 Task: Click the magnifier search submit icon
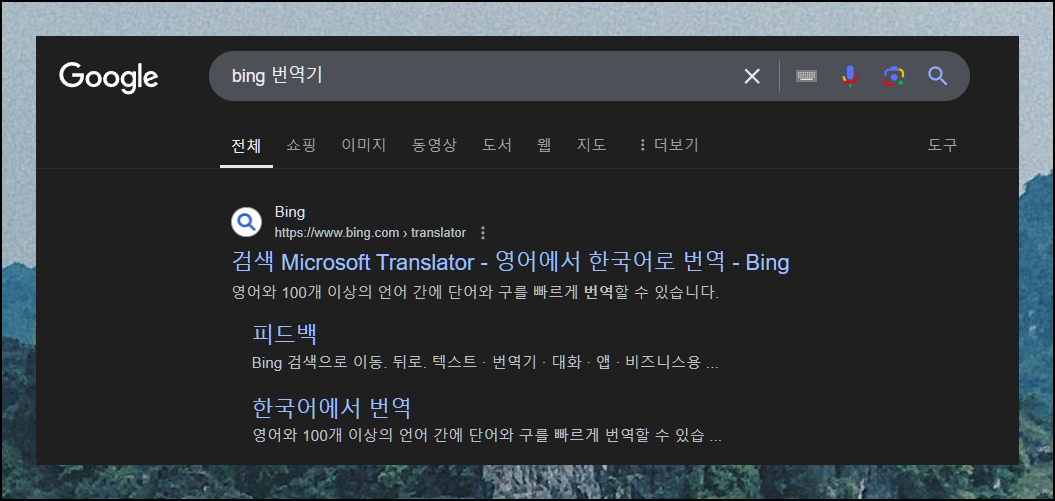point(937,76)
